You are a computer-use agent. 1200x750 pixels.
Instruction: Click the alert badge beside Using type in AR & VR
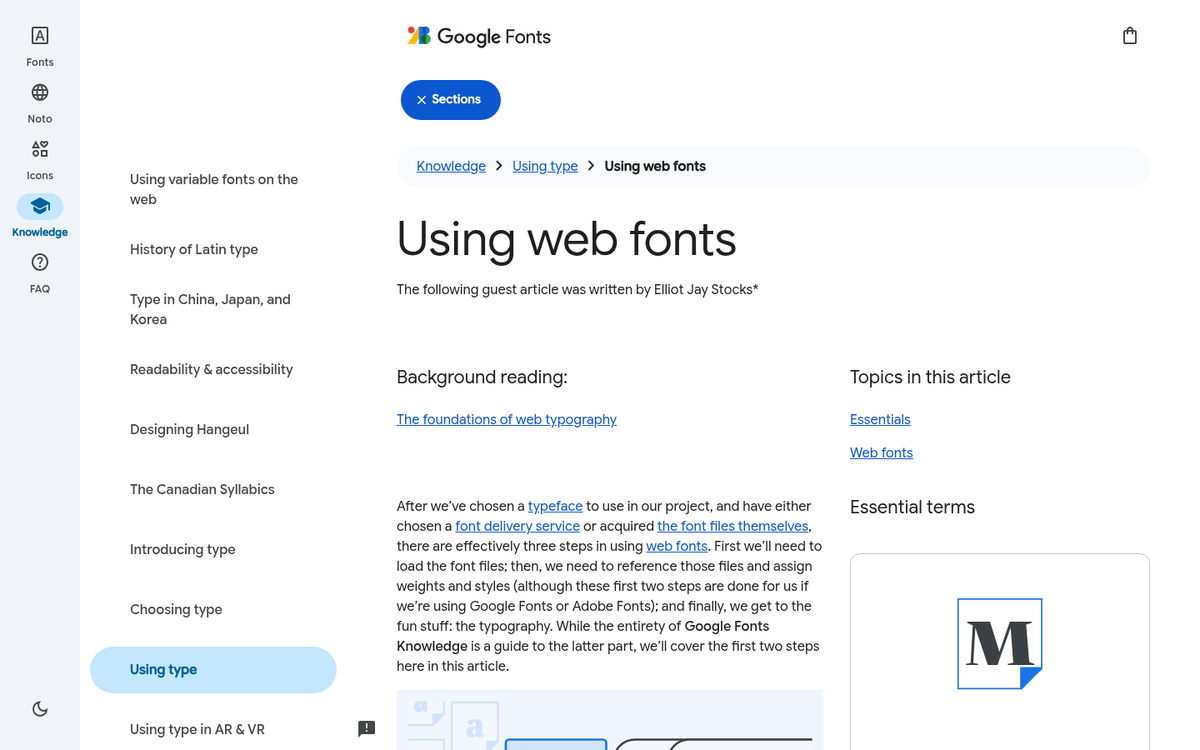point(366,729)
